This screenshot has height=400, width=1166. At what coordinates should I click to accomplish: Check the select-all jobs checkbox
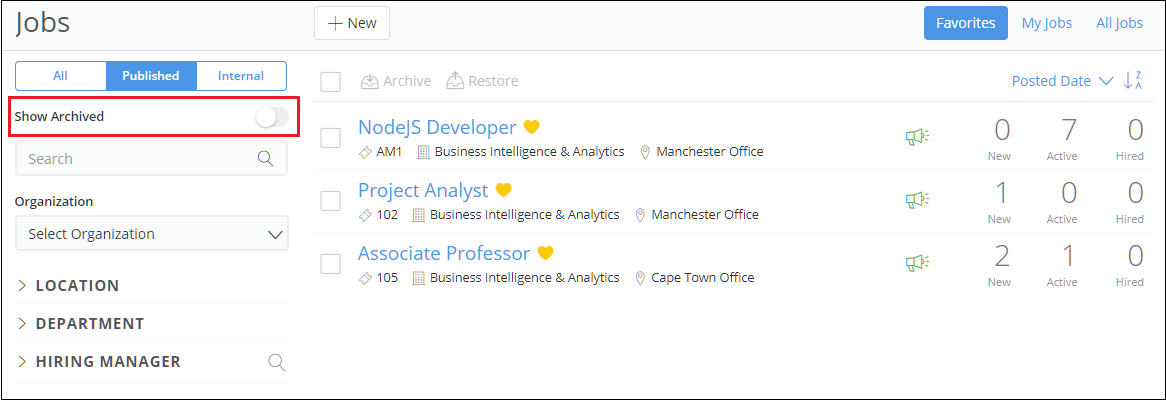(x=331, y=82)
